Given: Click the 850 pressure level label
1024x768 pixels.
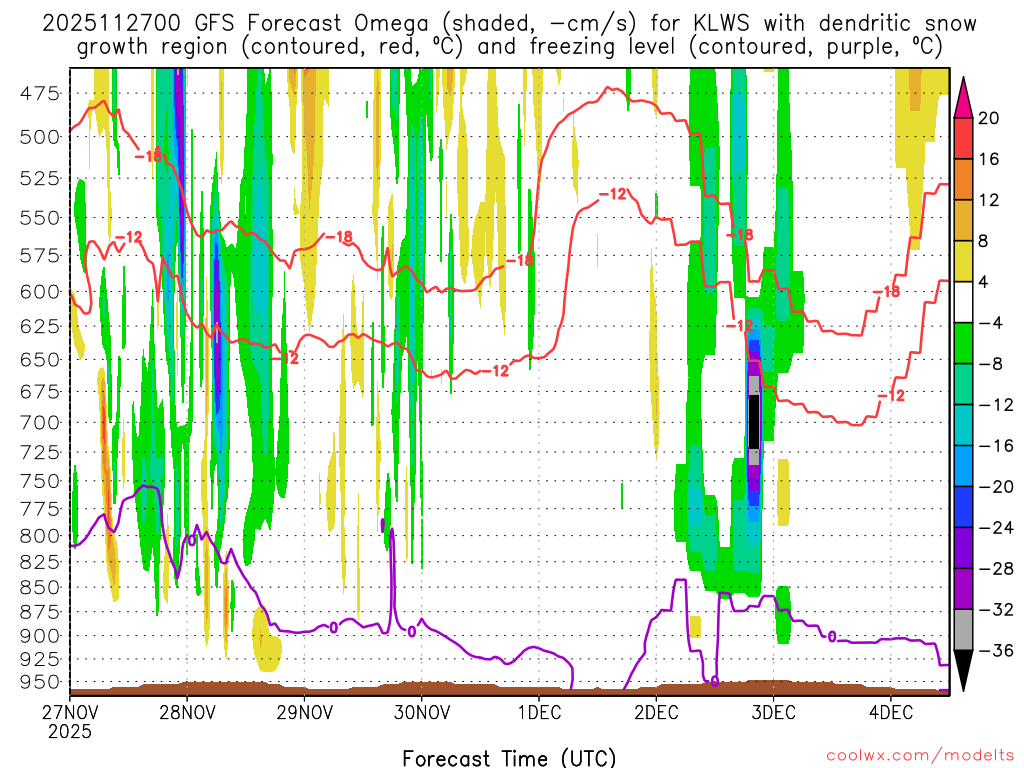Looking at the screenshot, I should (40, 588).
